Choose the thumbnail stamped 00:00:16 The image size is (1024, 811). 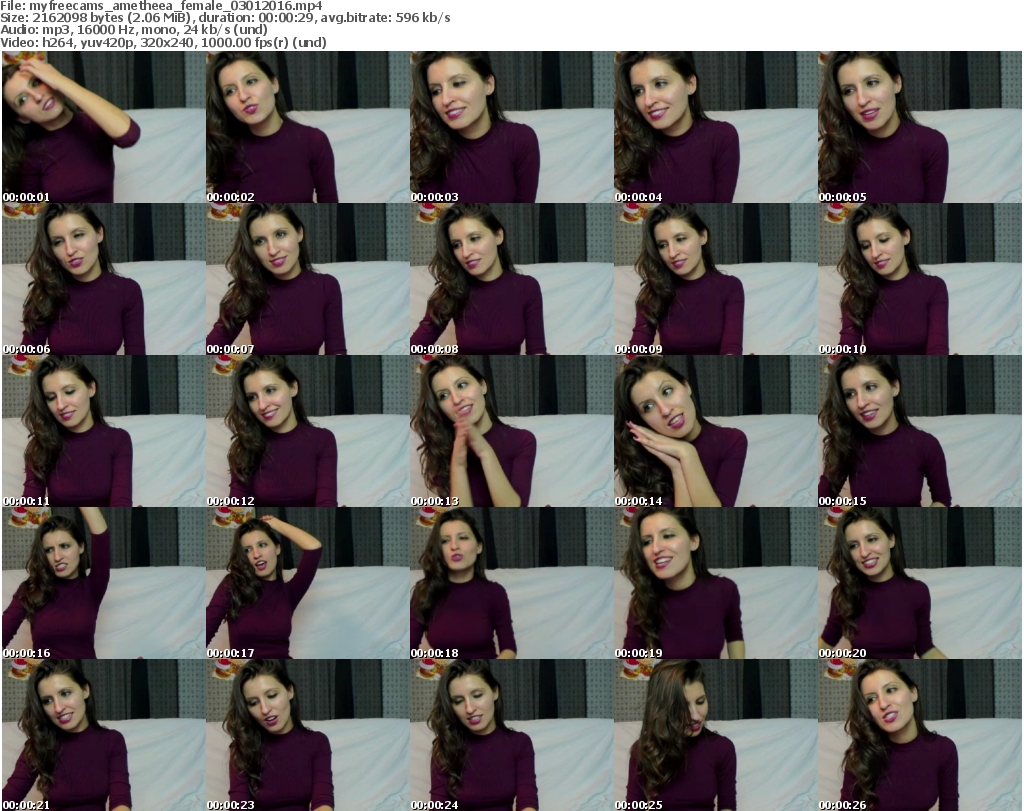click(x=104, y=583)
